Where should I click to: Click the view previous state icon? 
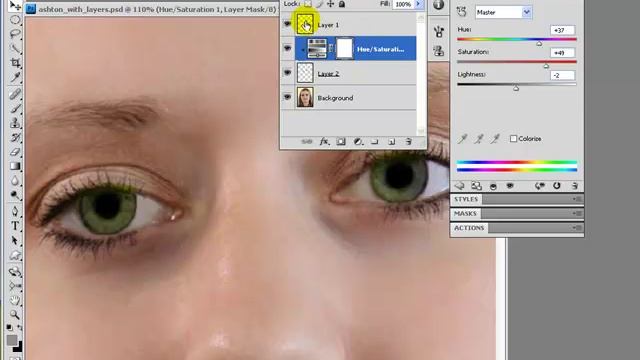click(540, 186)
